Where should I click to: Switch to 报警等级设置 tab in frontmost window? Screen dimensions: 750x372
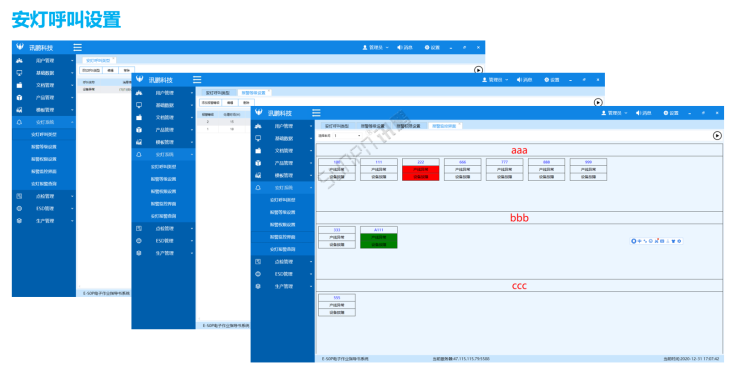click(373, 126)
